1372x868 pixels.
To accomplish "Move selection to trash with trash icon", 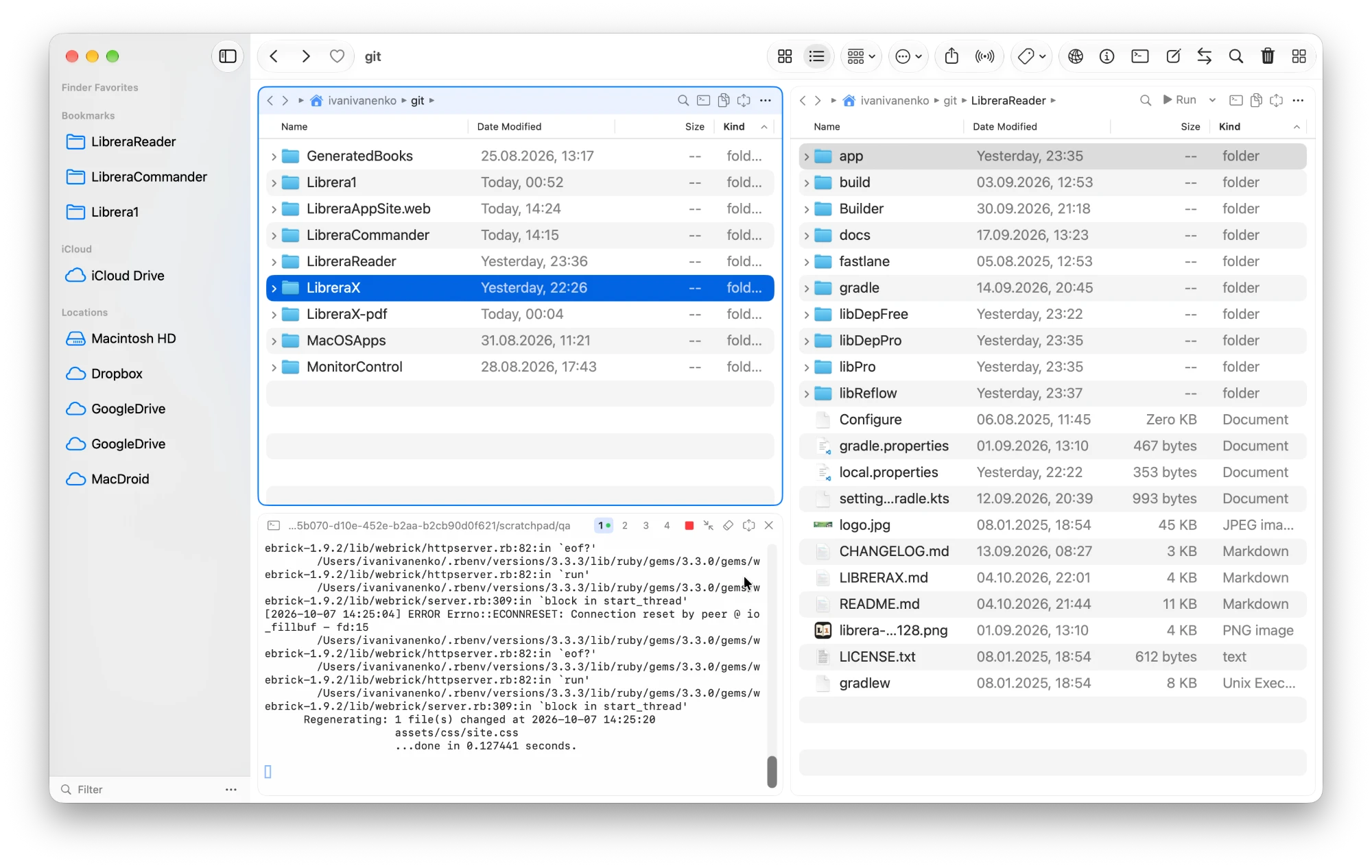I will pos(1268,56).
